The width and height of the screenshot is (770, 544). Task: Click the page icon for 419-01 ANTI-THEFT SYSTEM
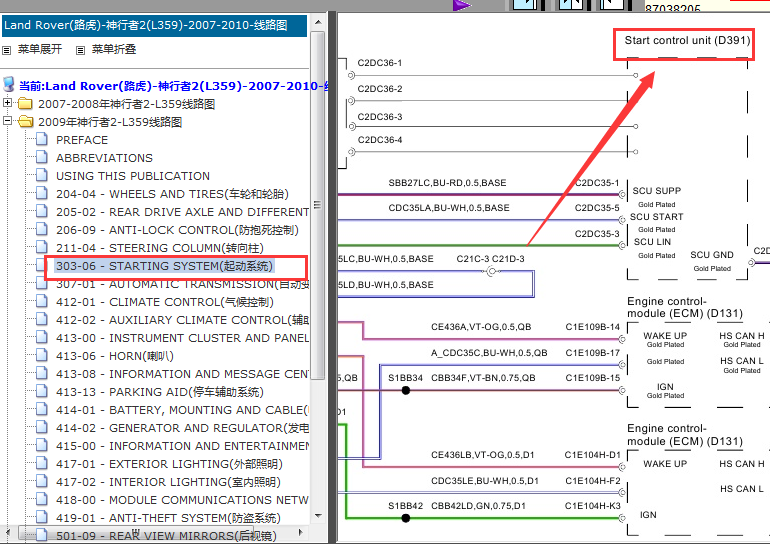[42, 517]
